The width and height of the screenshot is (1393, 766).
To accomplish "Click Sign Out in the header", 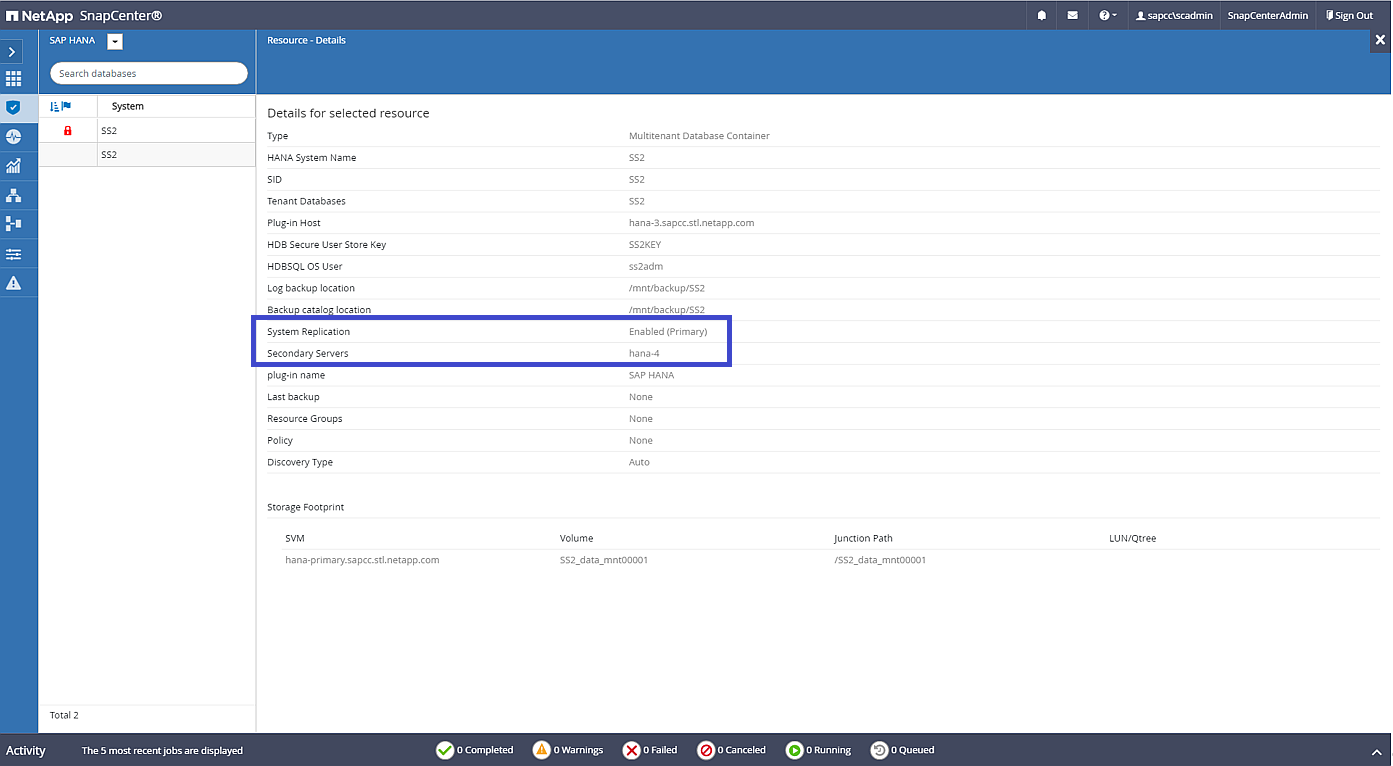I will (1349, 15).
